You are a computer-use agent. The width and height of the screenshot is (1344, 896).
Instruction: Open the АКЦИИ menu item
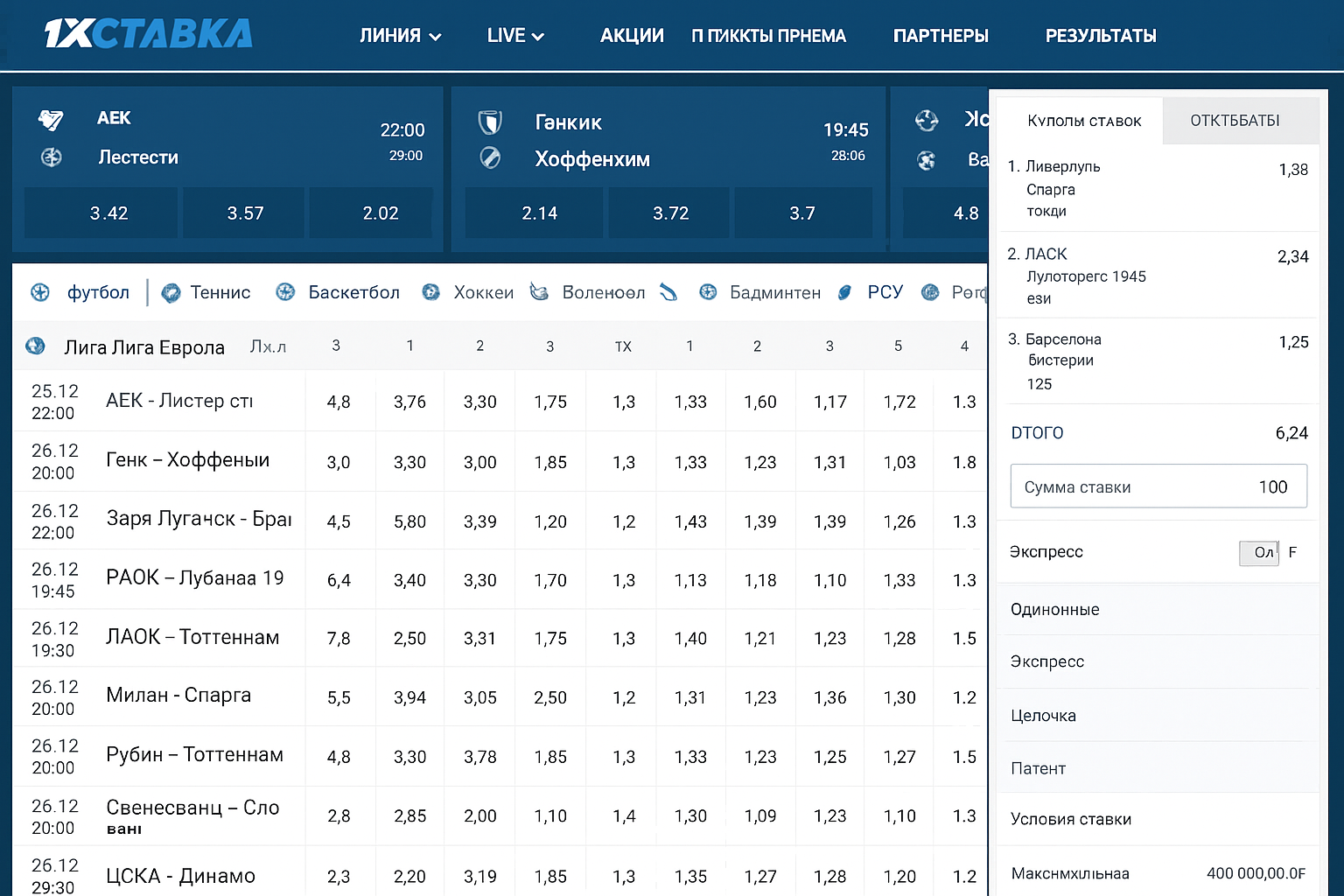[632, 36]
